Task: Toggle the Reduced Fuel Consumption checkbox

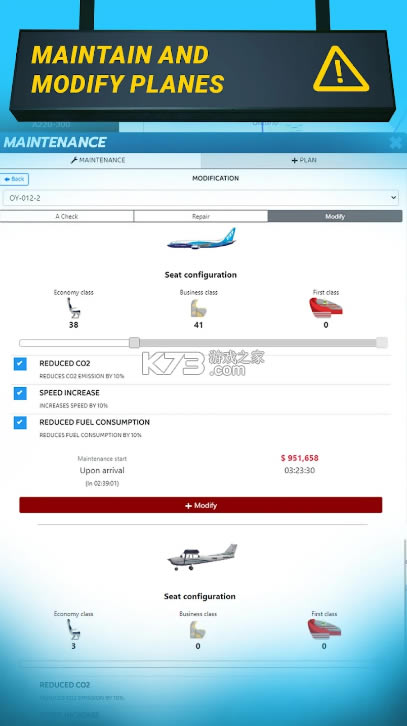Action: 20,423
